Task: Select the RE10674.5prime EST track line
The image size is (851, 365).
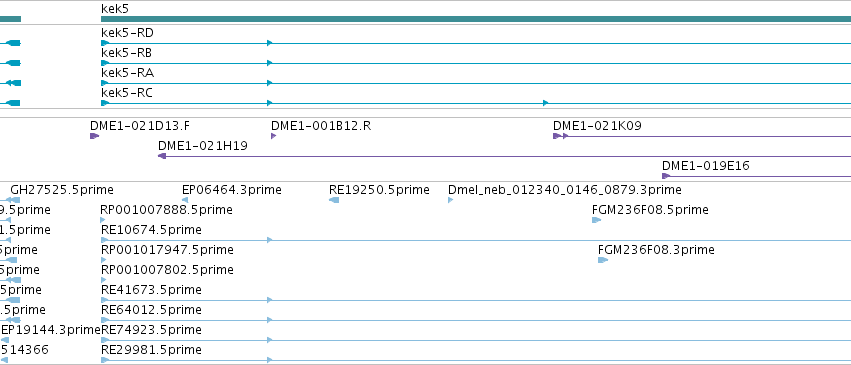Action: tap(476, 240)
